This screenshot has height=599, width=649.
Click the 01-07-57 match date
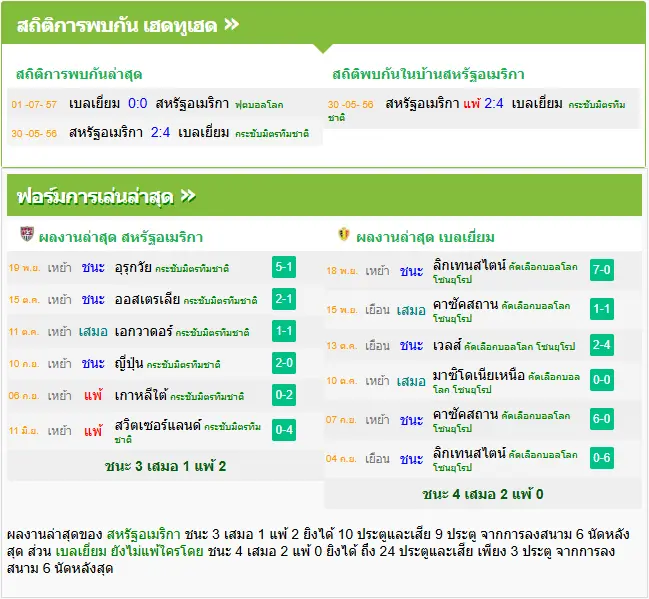tap(34, 104)
